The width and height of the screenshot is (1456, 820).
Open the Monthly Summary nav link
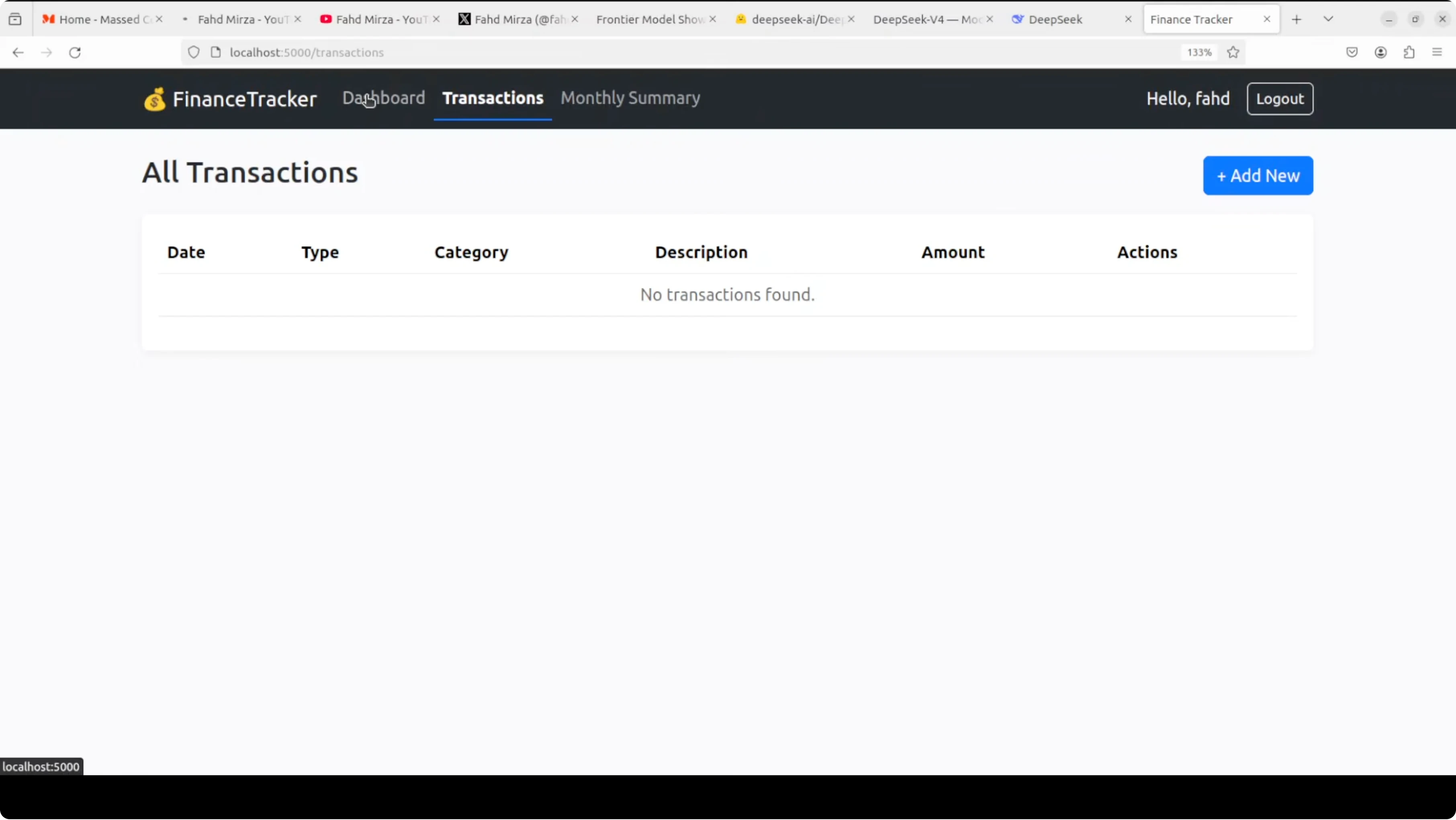pyautogui.click(x=630, y=98)
